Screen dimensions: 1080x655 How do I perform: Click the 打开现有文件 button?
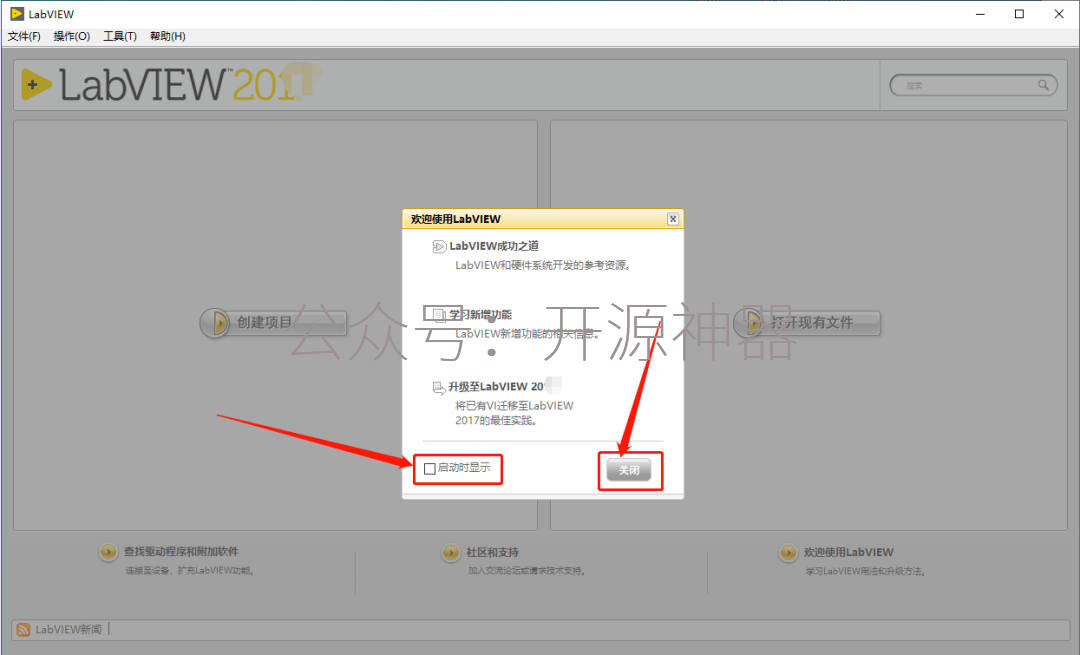click(807, 322)
